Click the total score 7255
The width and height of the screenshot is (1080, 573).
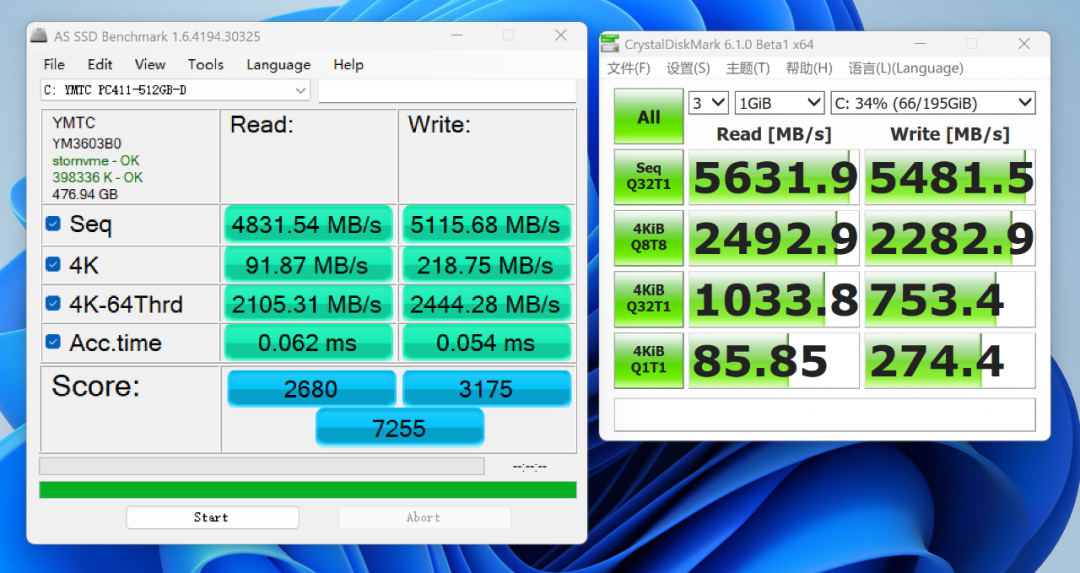399,428
